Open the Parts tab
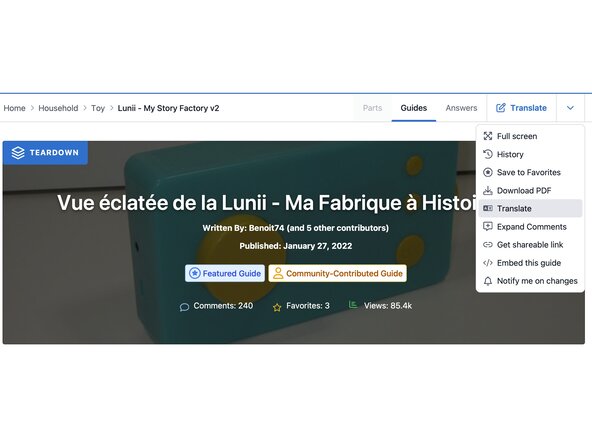The width and height of the screenshot is (592, 444). point(372,108)
